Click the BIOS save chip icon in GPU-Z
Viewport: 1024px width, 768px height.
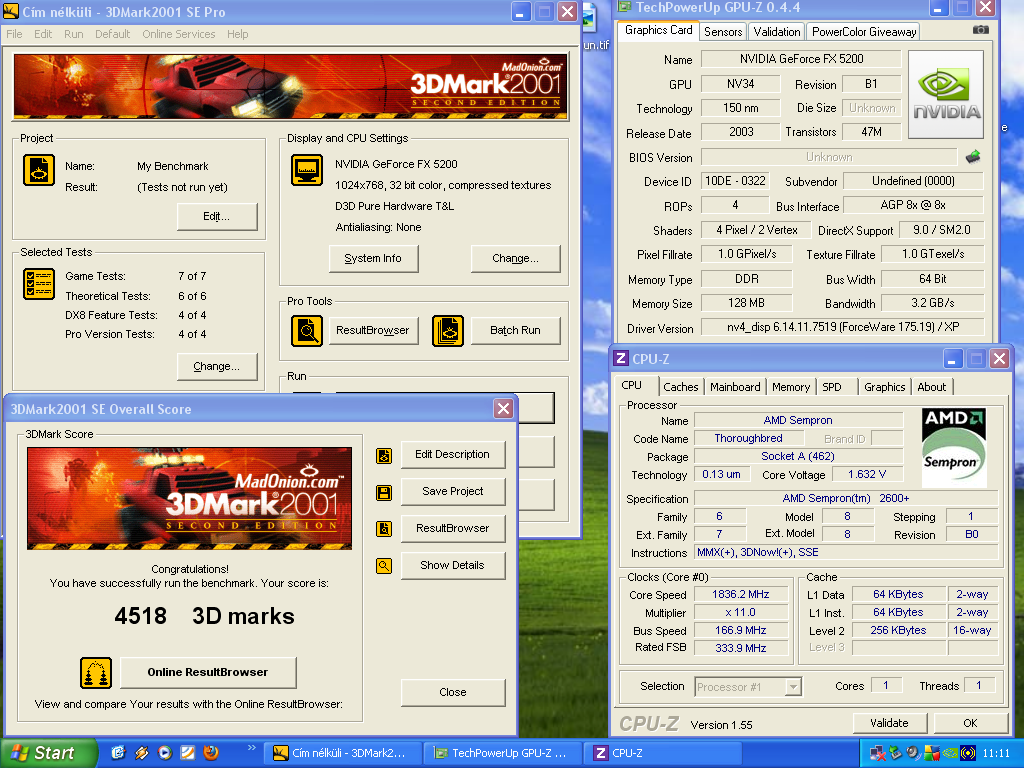coord(973,157)
